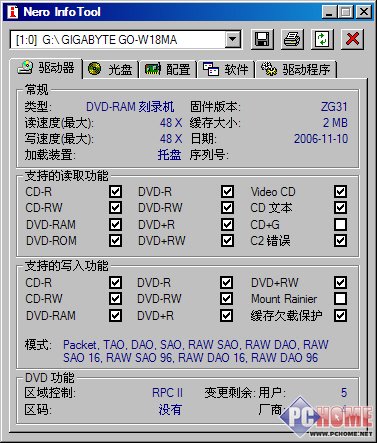Screen dimensions: 377x443
Task: Maximize the Nero InfoTool window
Action: (x=346, y=12)
